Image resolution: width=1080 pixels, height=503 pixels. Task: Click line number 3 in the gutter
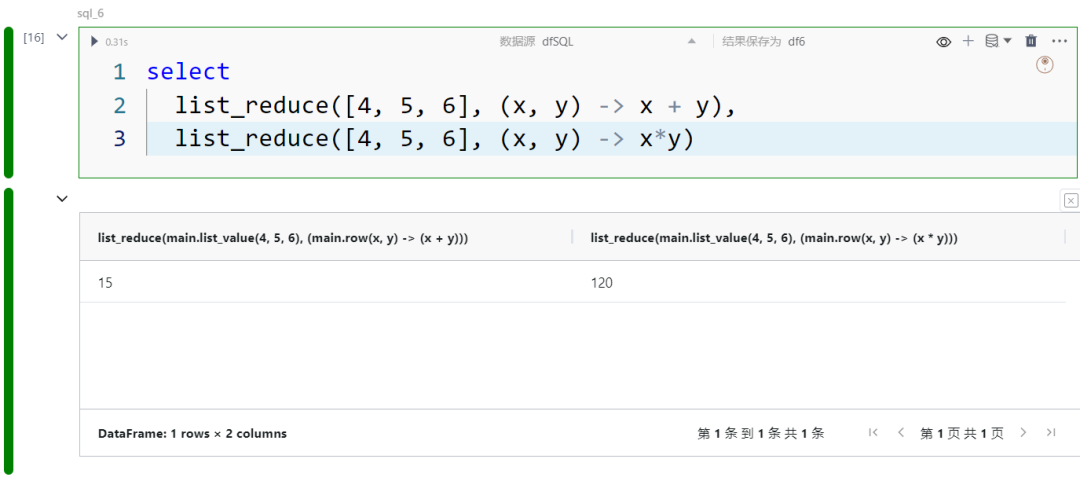pos(119,138)
